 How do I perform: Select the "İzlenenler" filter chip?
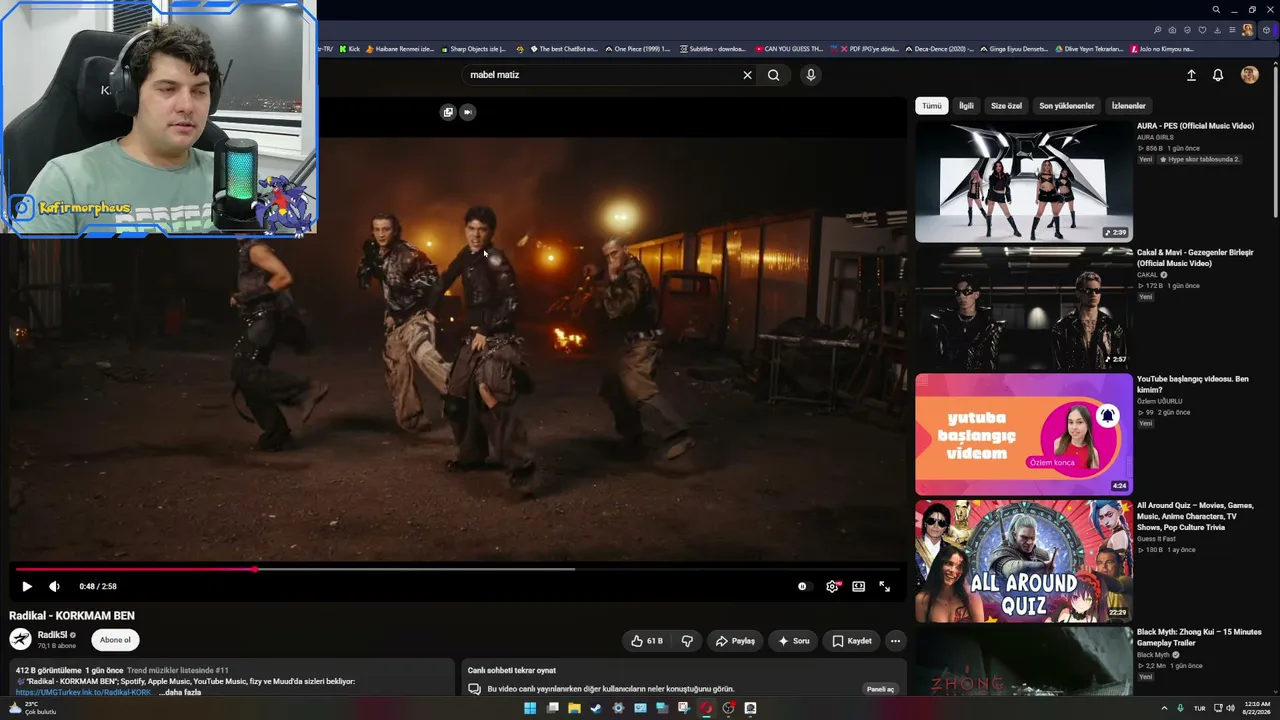pyautogui.click(x=1128, y=106)
